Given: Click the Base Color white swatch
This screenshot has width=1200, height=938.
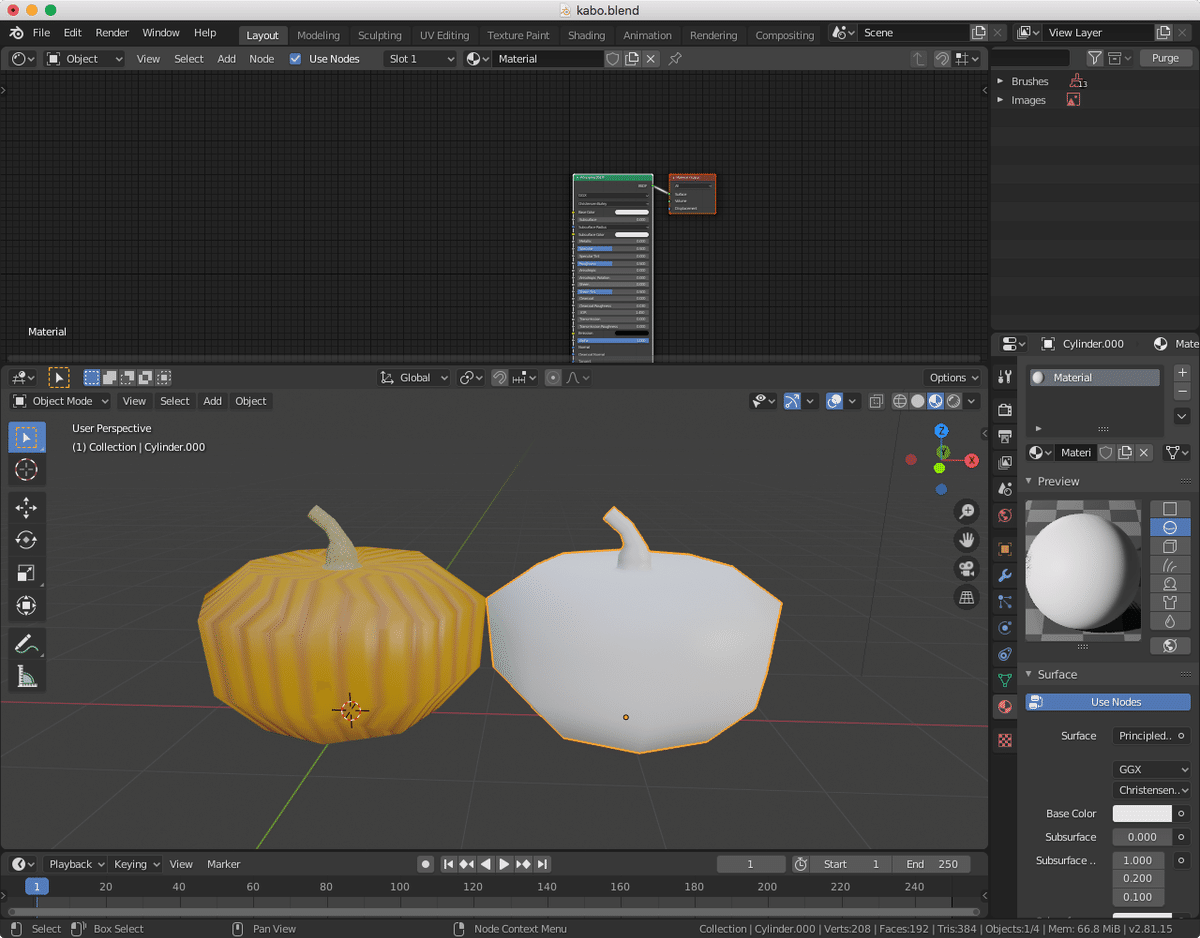Looking at the screenshot, I should pyautogui.click(x=1142, y=814).
